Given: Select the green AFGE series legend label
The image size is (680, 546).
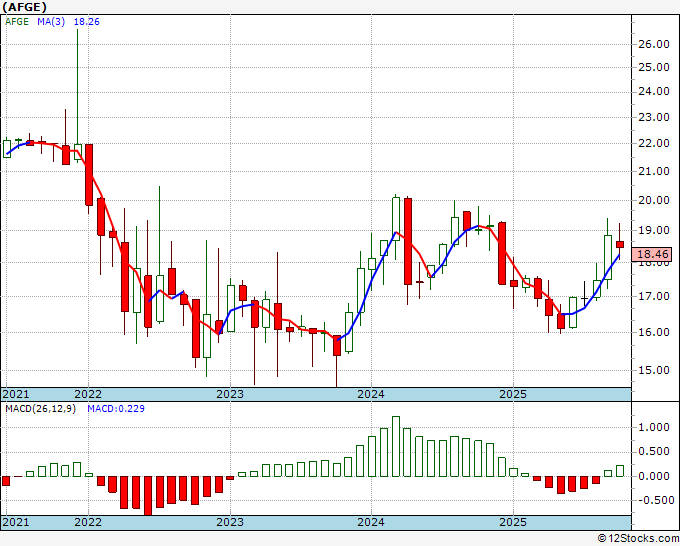Looking at the screenshot, I should point(17,22).
